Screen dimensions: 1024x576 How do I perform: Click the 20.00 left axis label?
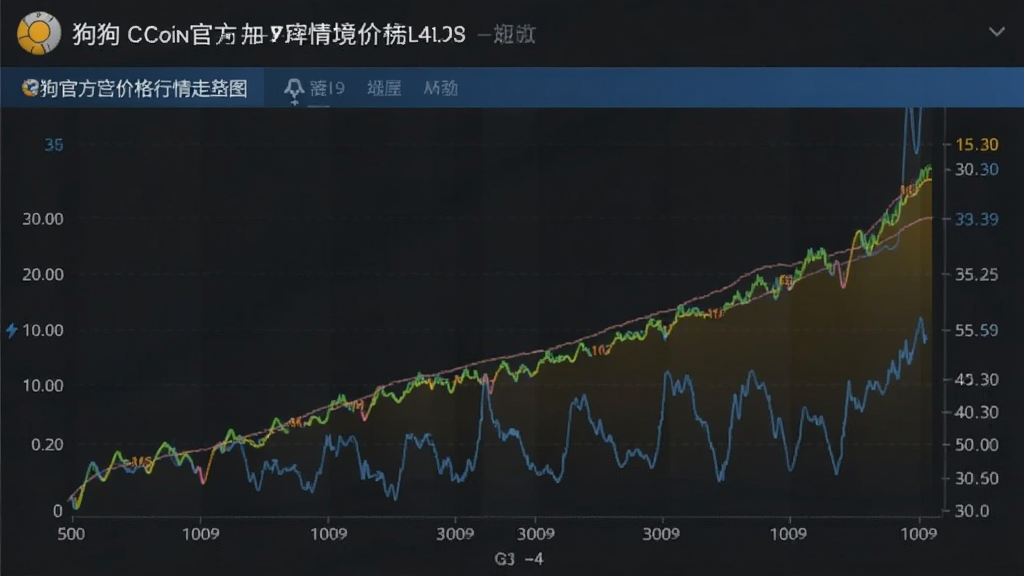tap(43, 274)
